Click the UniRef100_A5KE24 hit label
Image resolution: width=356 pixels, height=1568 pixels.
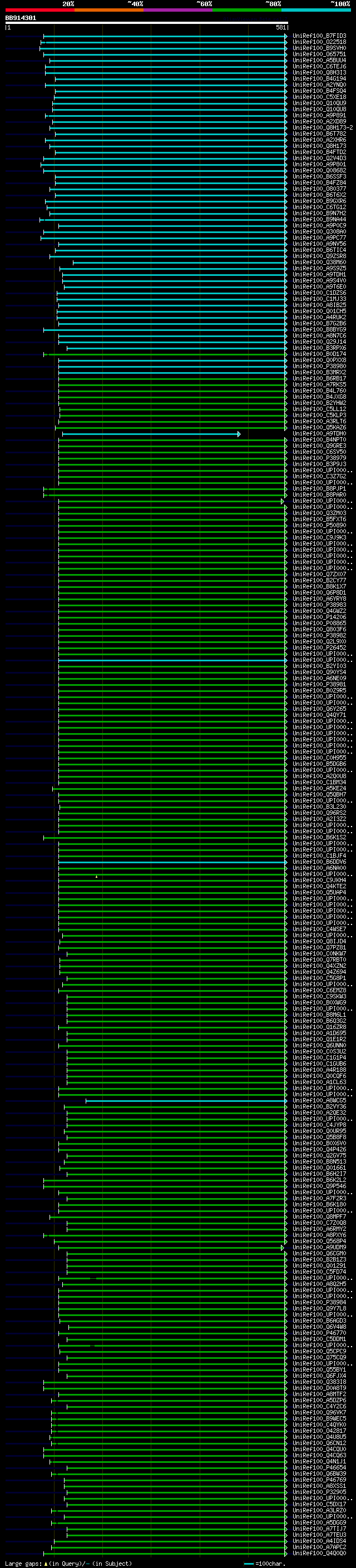pos(319,789)
